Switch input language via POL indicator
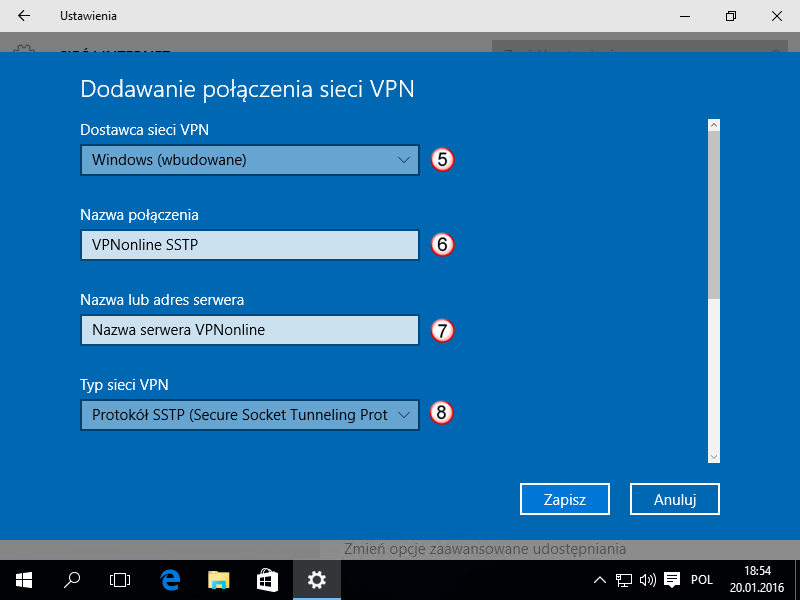 click(x=702, y=580)
